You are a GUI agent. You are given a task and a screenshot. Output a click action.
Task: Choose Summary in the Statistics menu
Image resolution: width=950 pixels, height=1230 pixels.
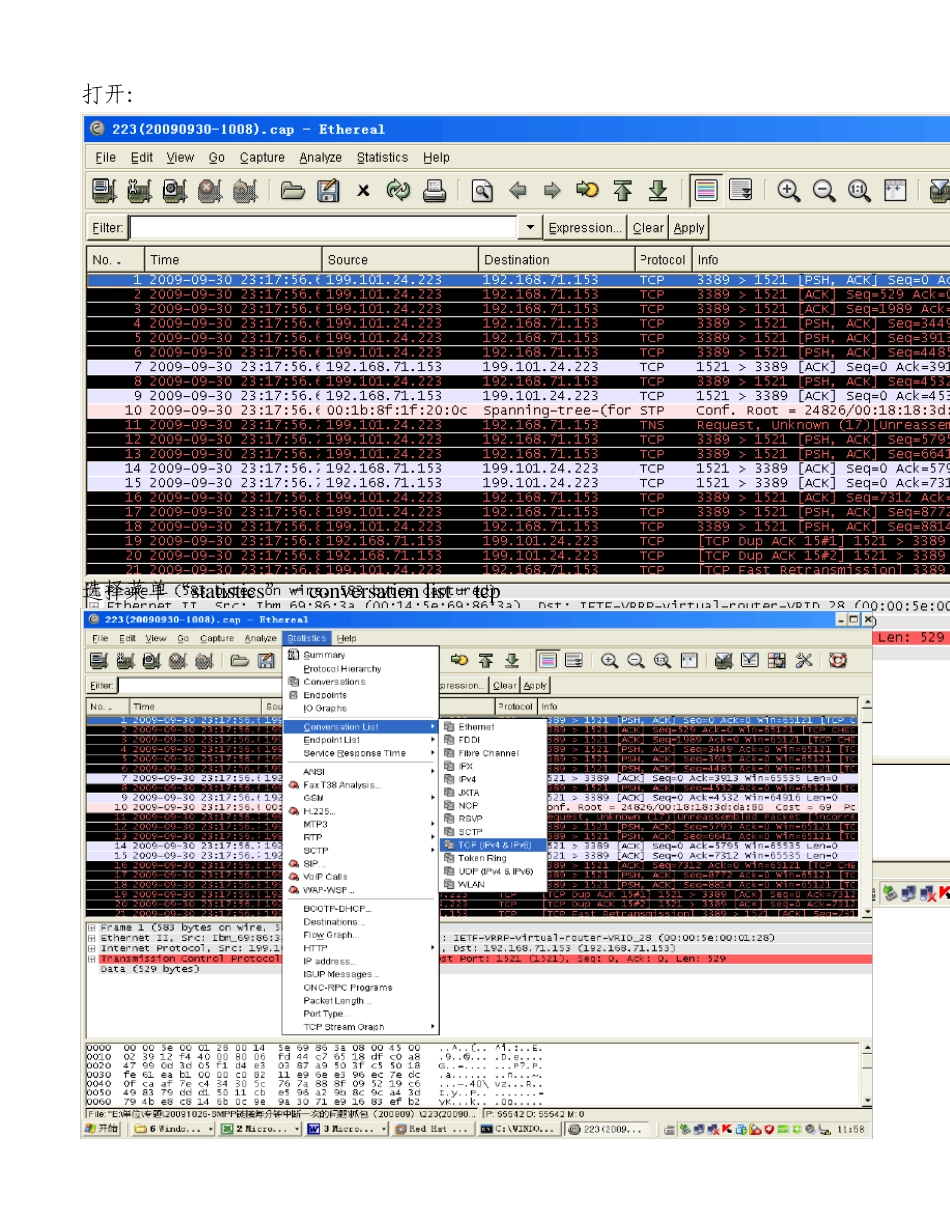(324, 655)
